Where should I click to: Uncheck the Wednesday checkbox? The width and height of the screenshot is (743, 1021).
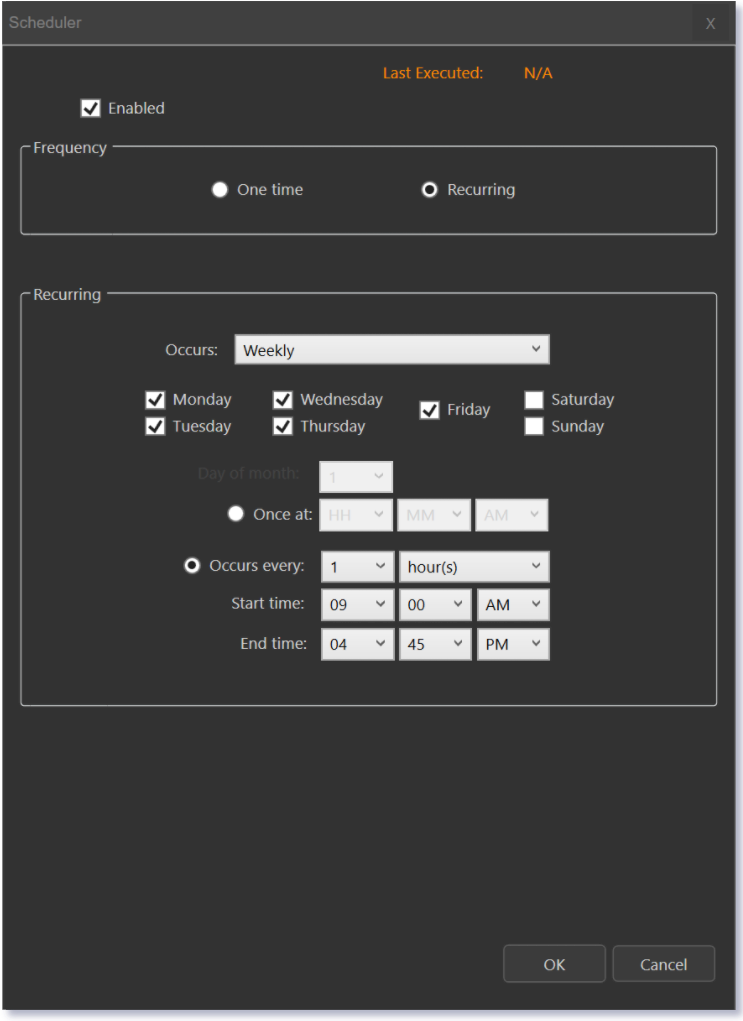283,400
